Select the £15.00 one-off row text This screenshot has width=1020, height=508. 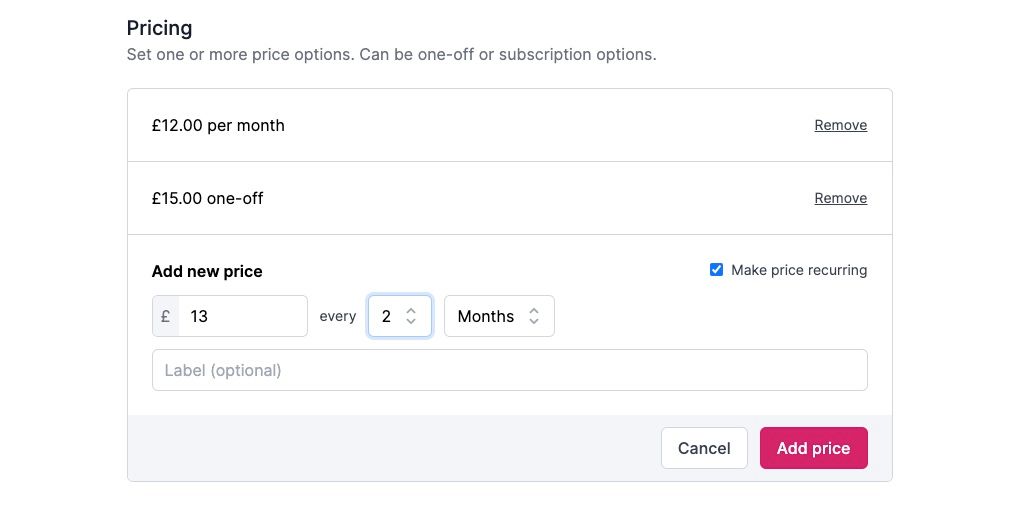pos(207,198)
